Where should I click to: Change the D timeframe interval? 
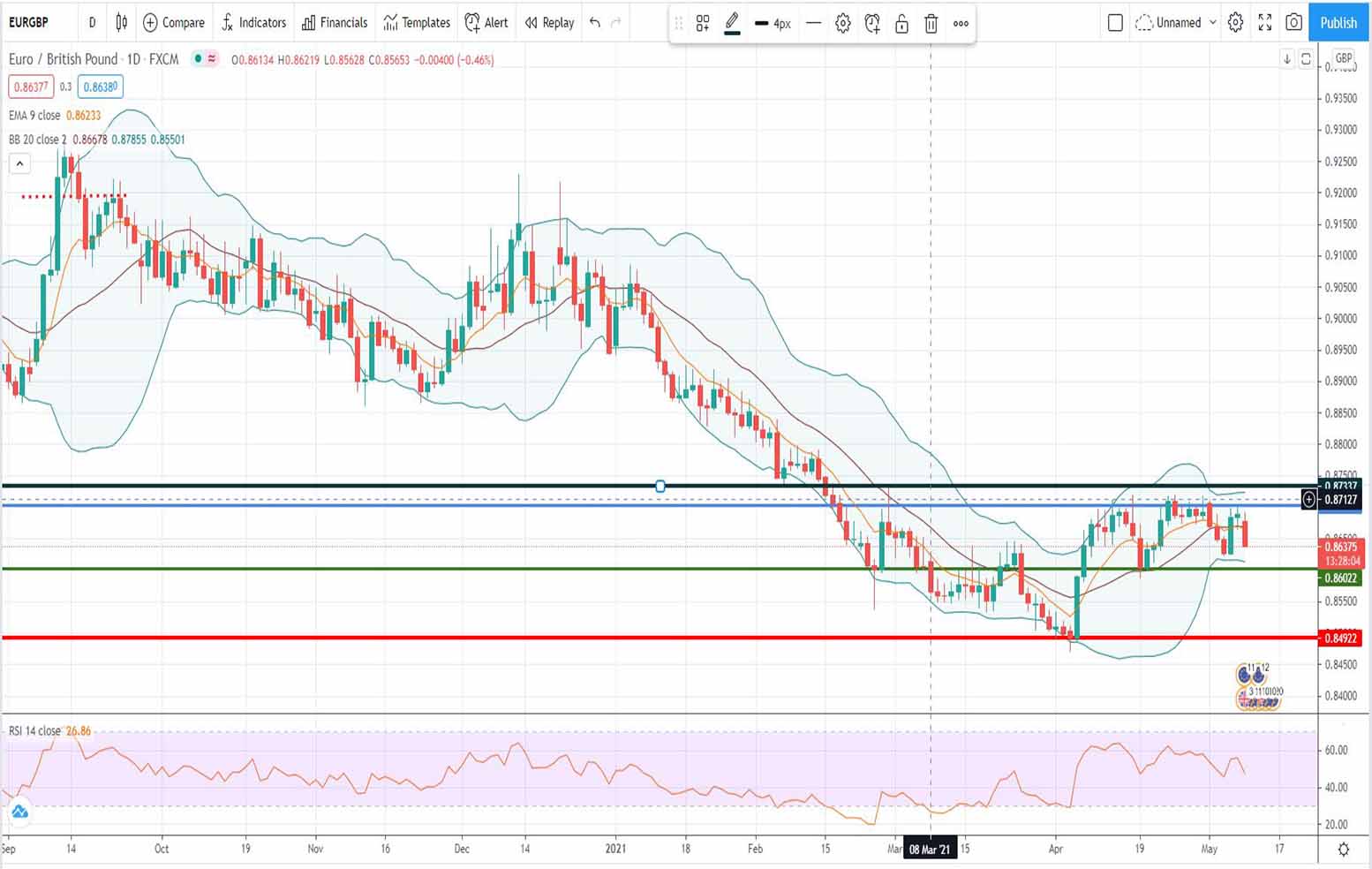(x=92, y=23)
